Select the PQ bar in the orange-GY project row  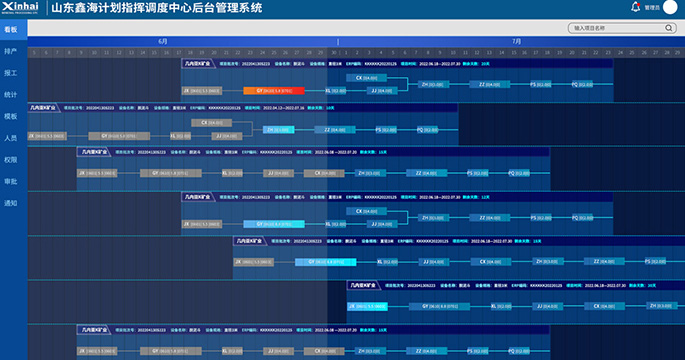[x=583, y=84]
